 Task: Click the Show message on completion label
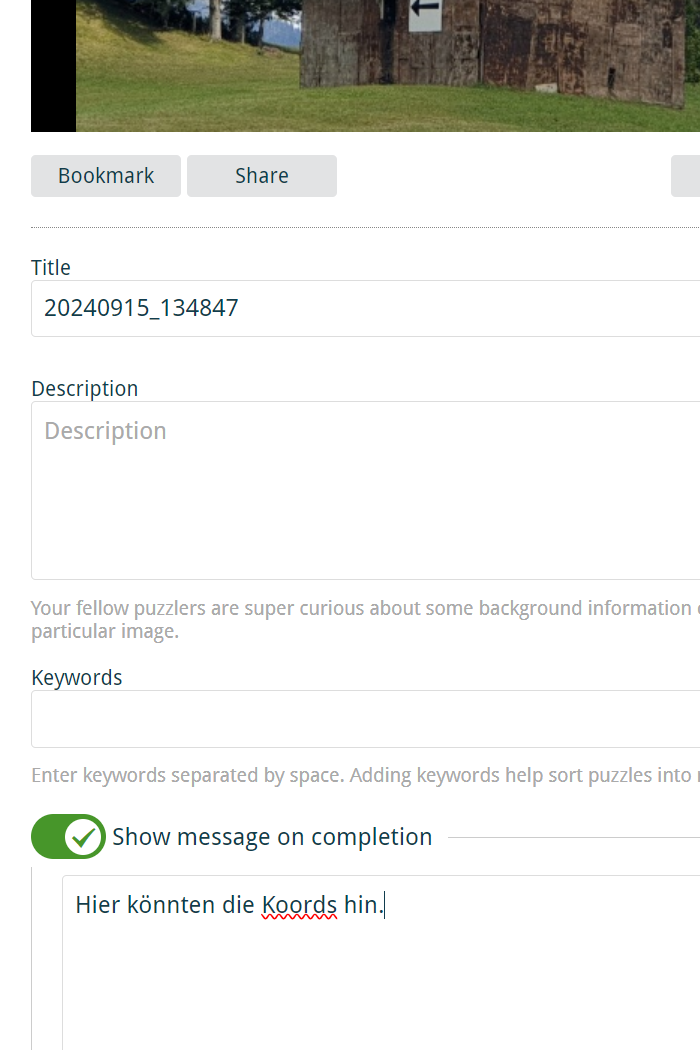[x=272, y=837]
